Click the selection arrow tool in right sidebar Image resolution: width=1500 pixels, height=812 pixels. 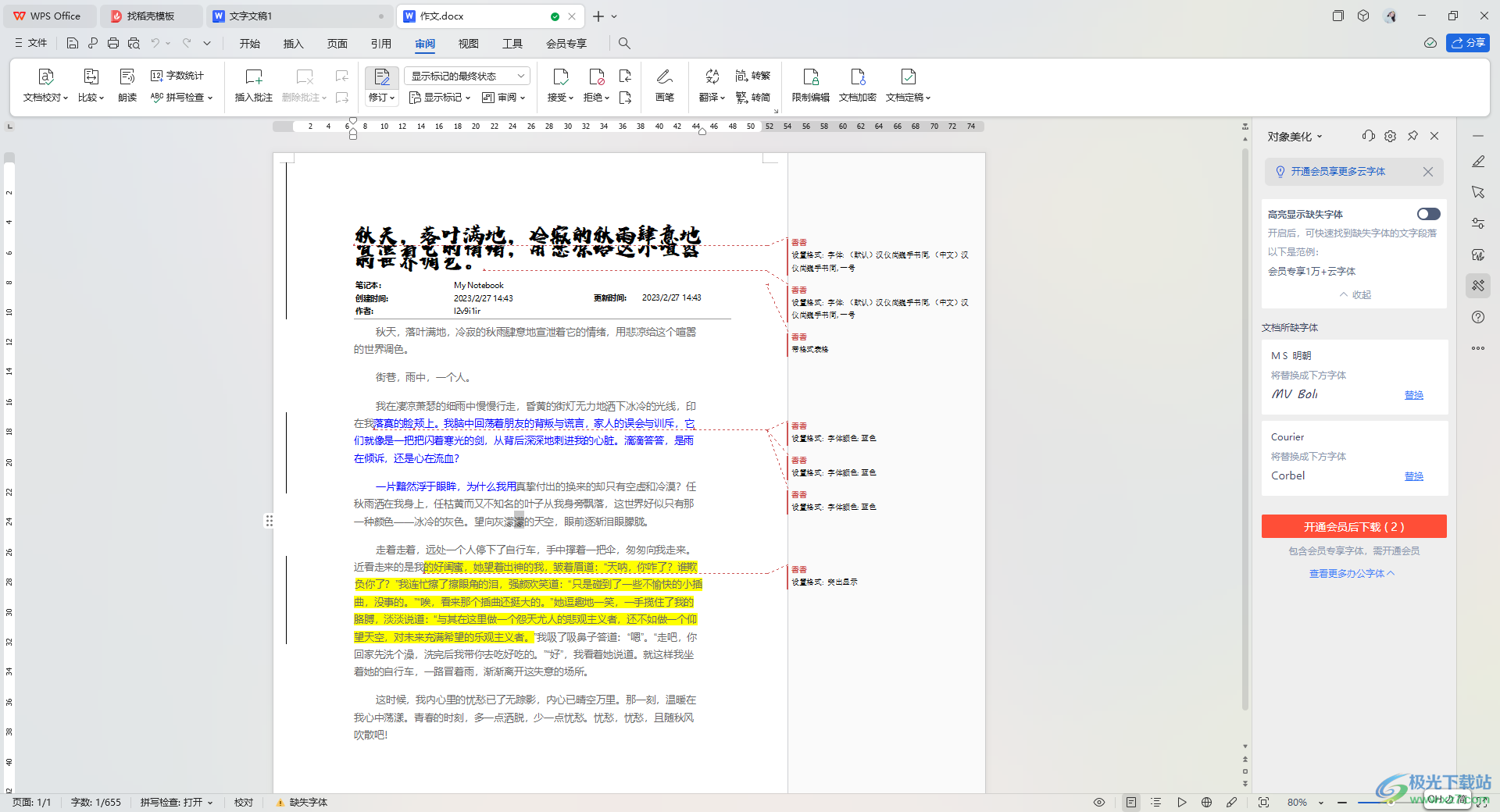tap(1478, 192)
